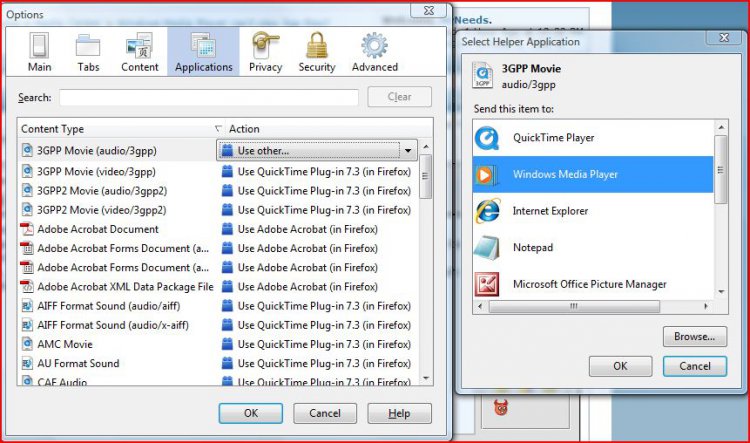Click Browse... in helper dialog
This screenshot has height=443, width=750.
[695, 336]
